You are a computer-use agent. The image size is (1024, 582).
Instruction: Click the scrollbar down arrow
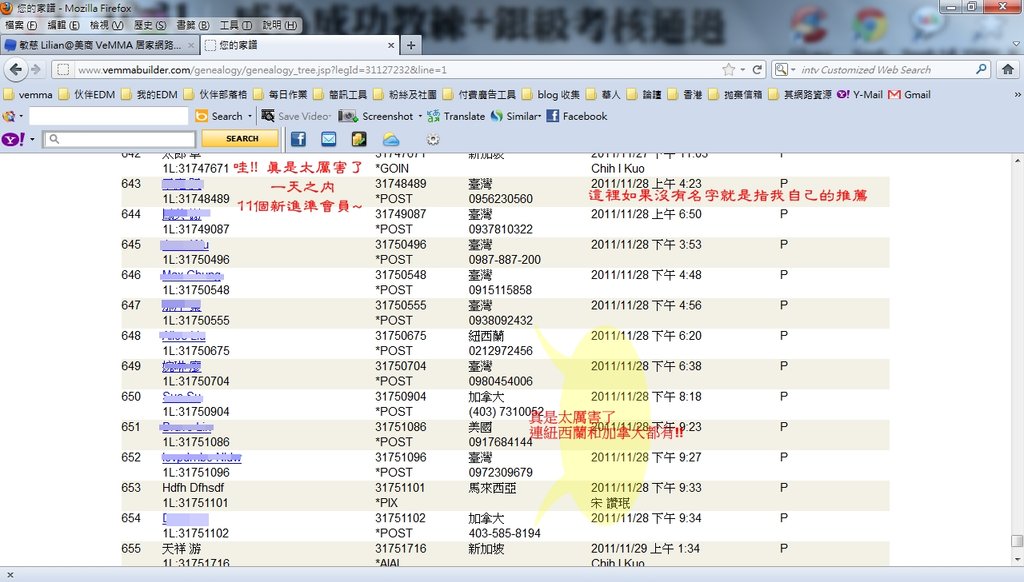[1017, 560]
